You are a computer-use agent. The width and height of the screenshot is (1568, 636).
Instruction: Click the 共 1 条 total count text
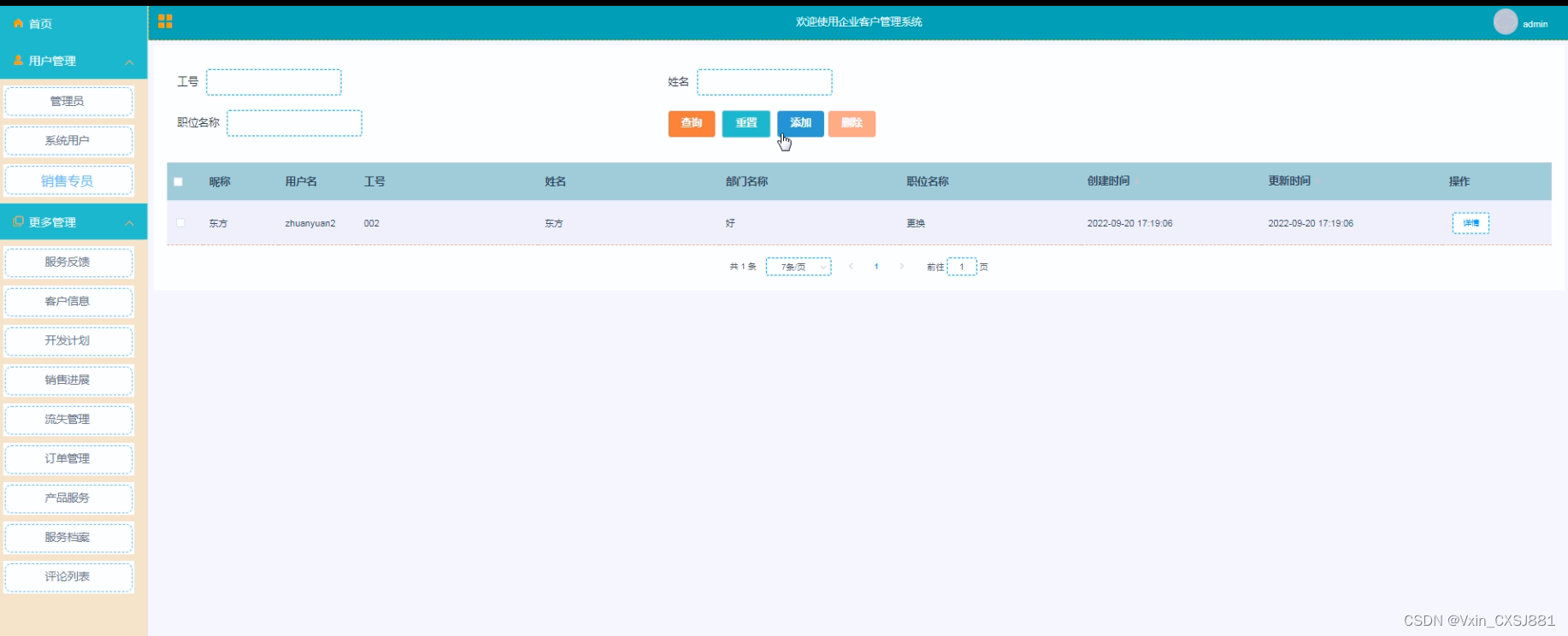click(x=743, y=267)
